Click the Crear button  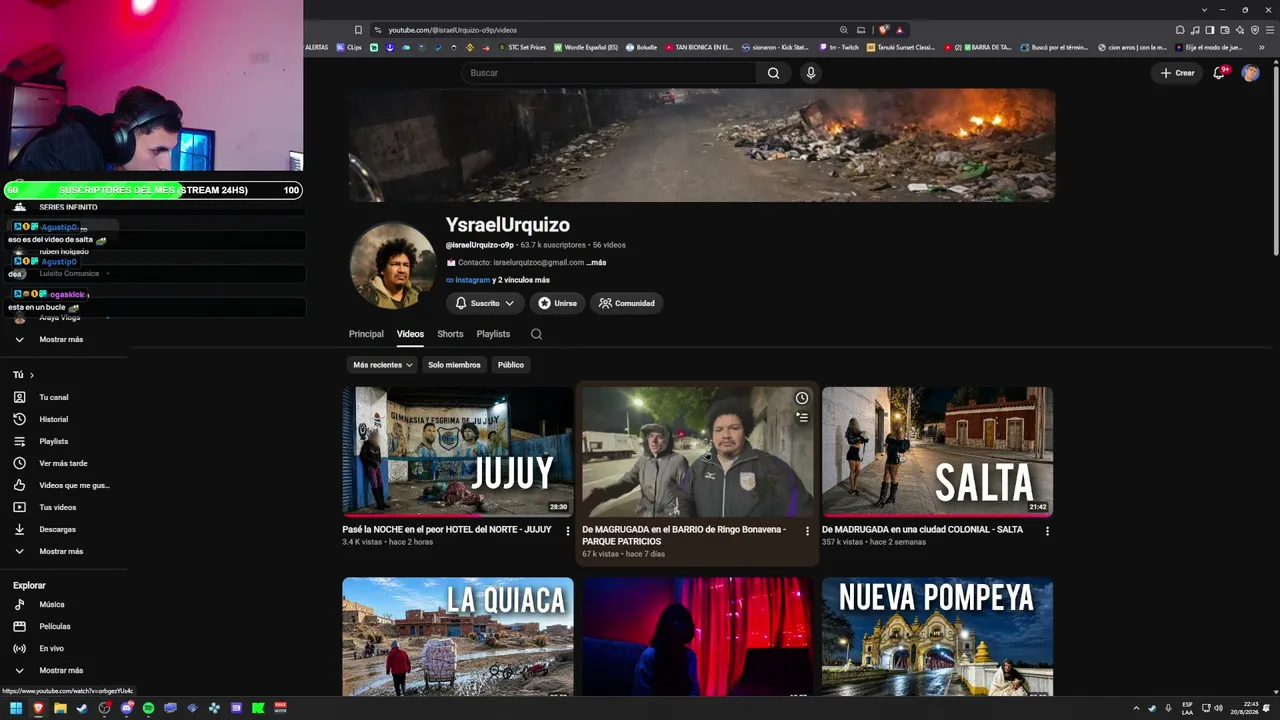click(x=1177, y=73)
